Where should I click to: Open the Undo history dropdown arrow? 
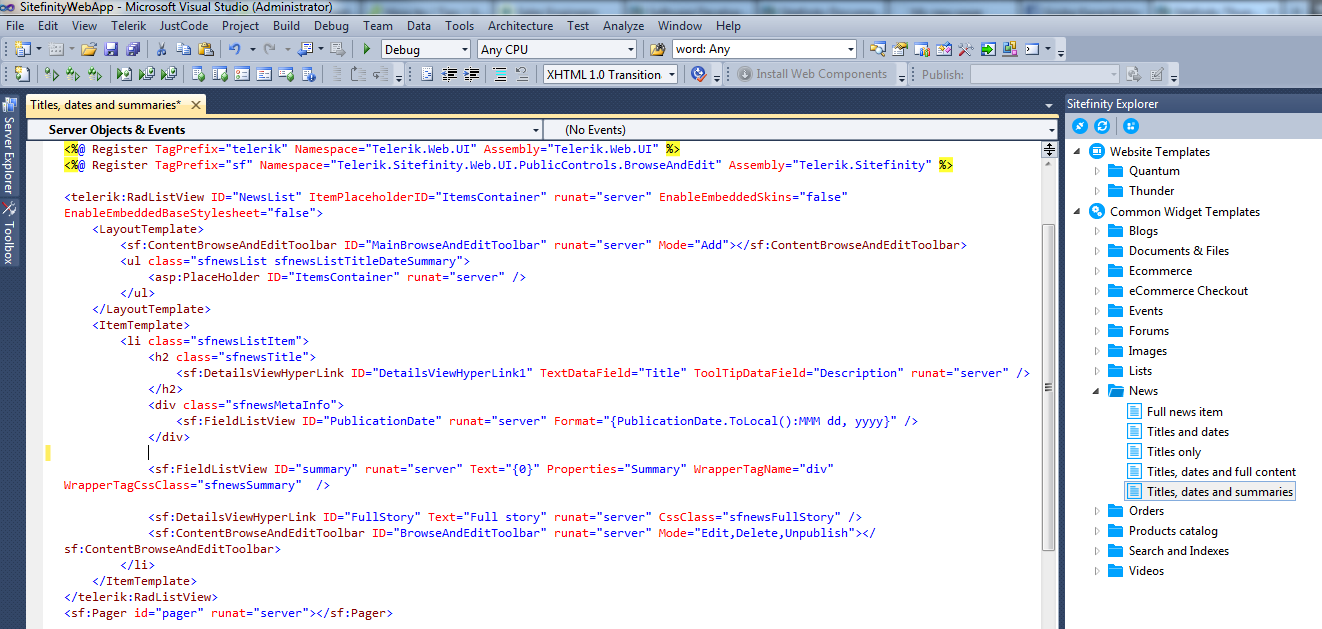(x=253, y=49)
